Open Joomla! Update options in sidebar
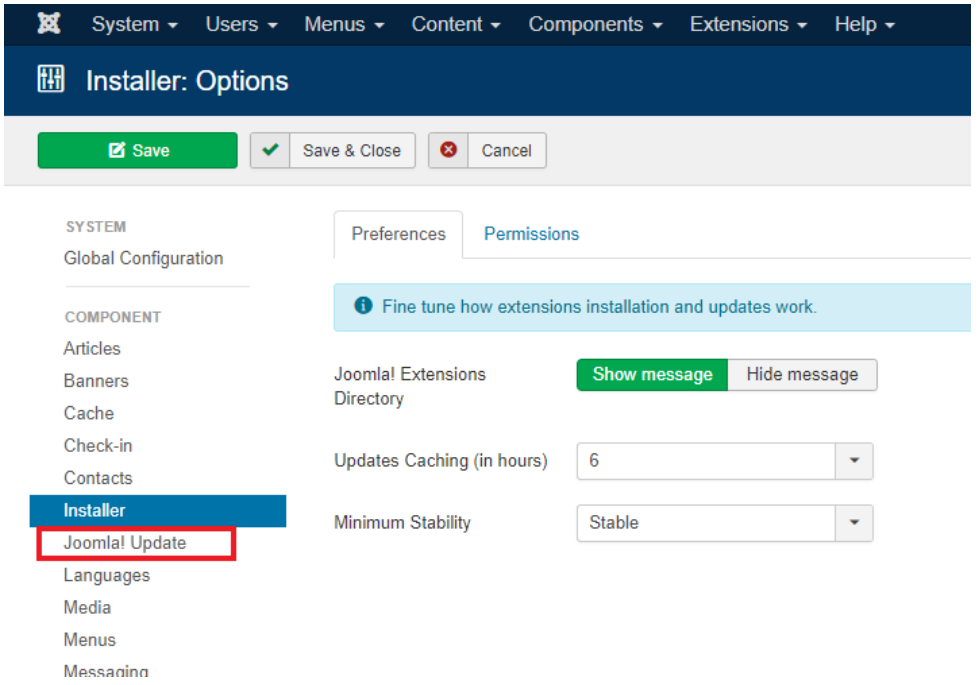The height and width of the screenshot is (685, 978). pos(125,543)
